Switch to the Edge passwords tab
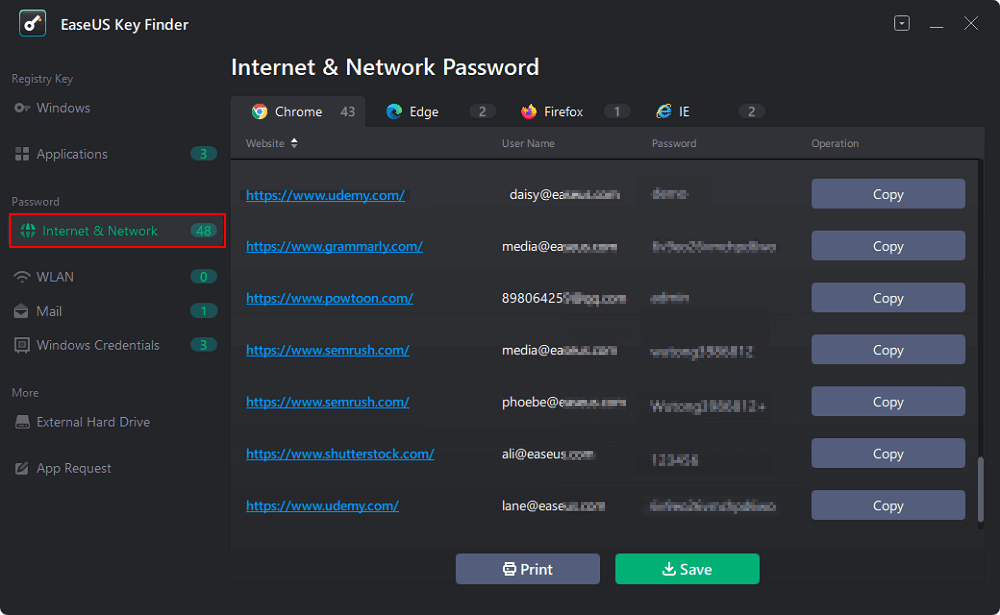Screen dimensions: 1000x615 coord(424,112)
